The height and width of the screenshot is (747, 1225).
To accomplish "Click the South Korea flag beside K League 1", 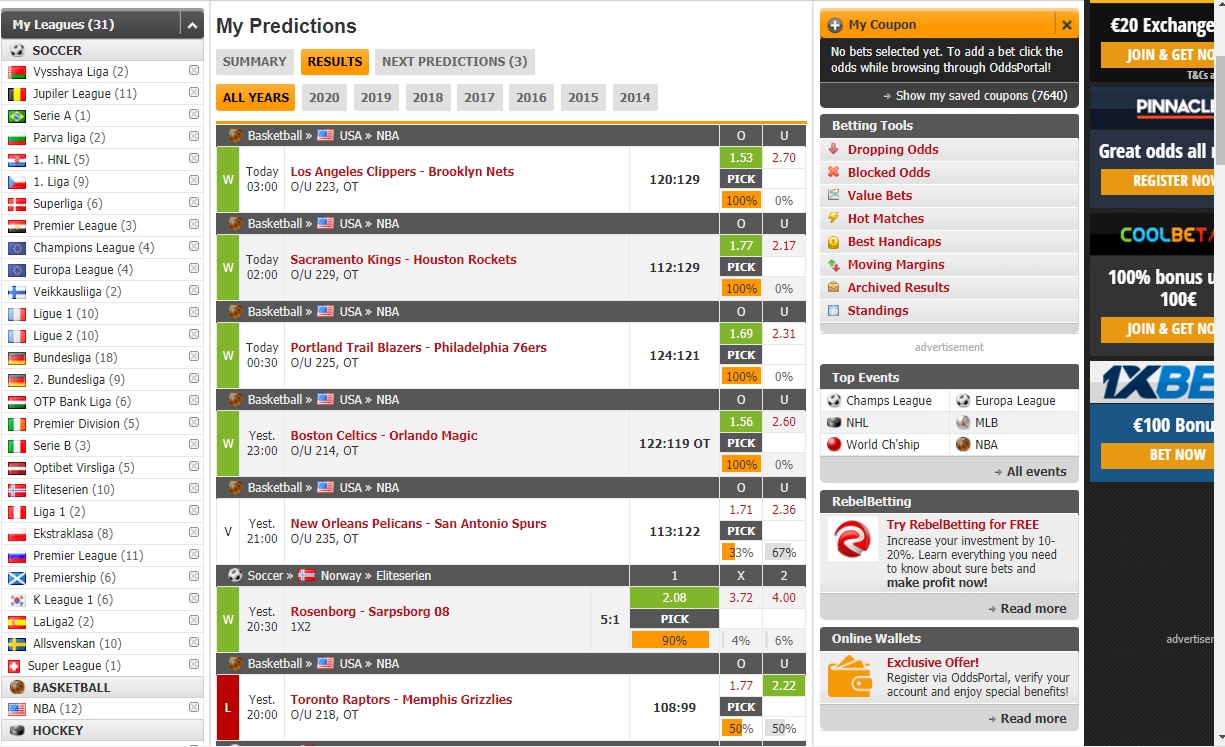I will (16, 600).
